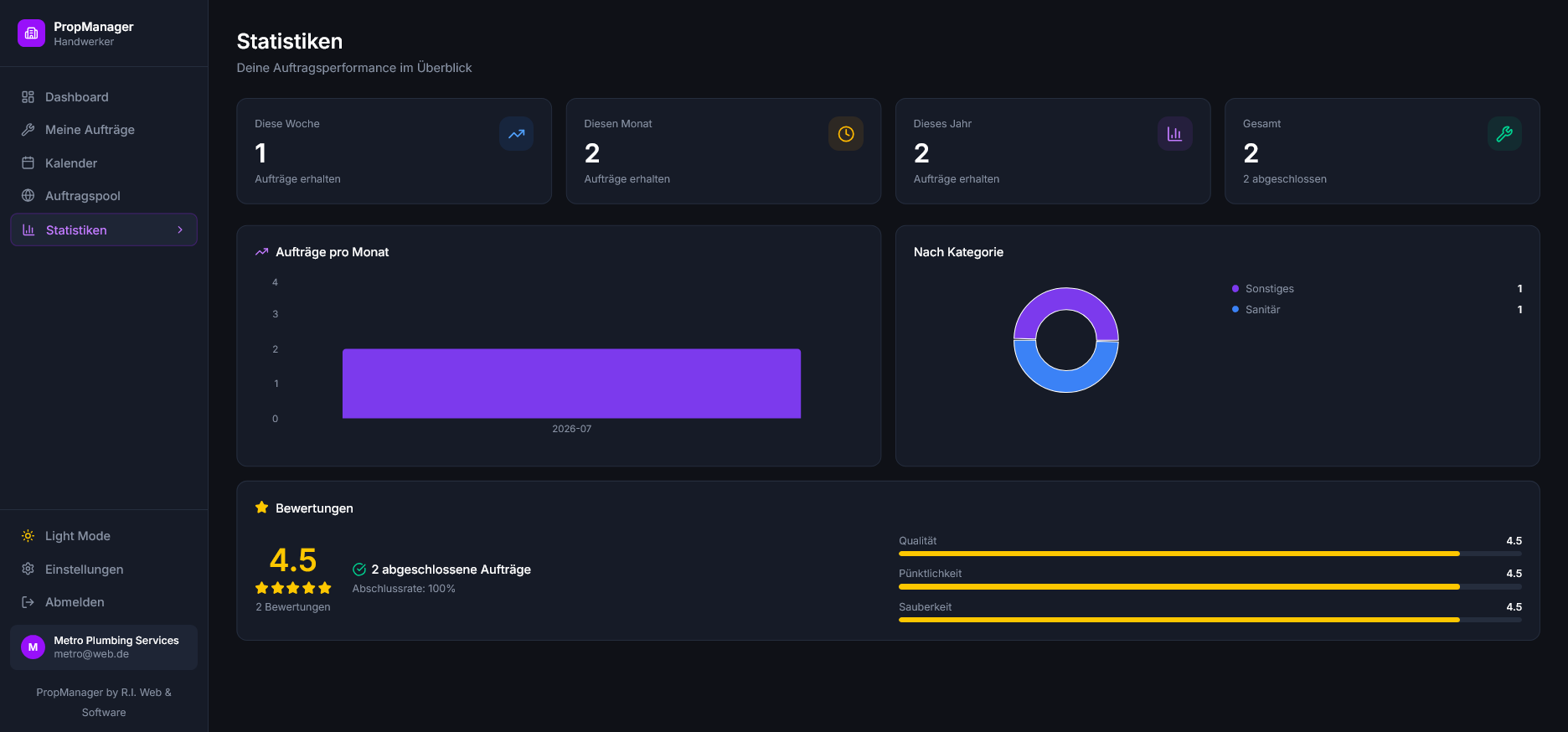
Task: Click the green checkmark icon near abgeschlossene Aufträge
Action: click(x=359, y=570)
